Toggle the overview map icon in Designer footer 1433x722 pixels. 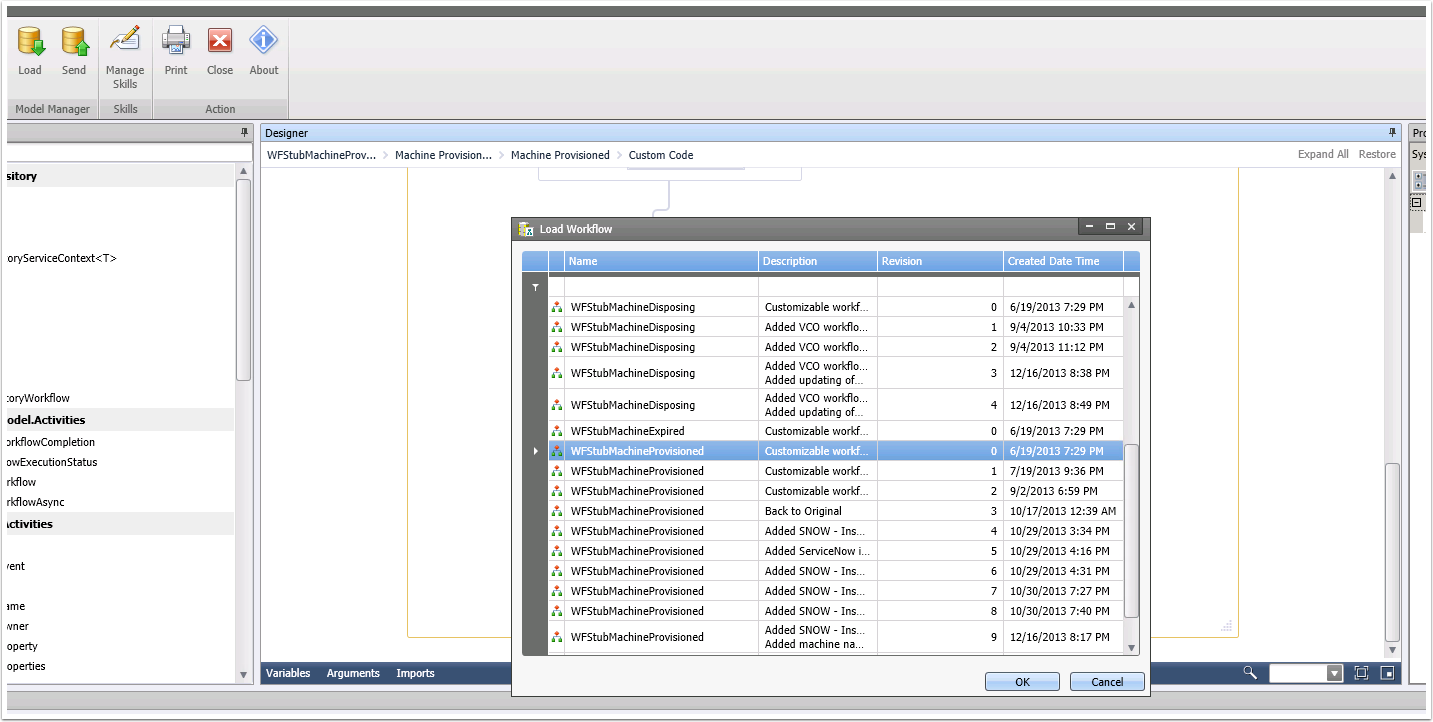coord(1387,673)
